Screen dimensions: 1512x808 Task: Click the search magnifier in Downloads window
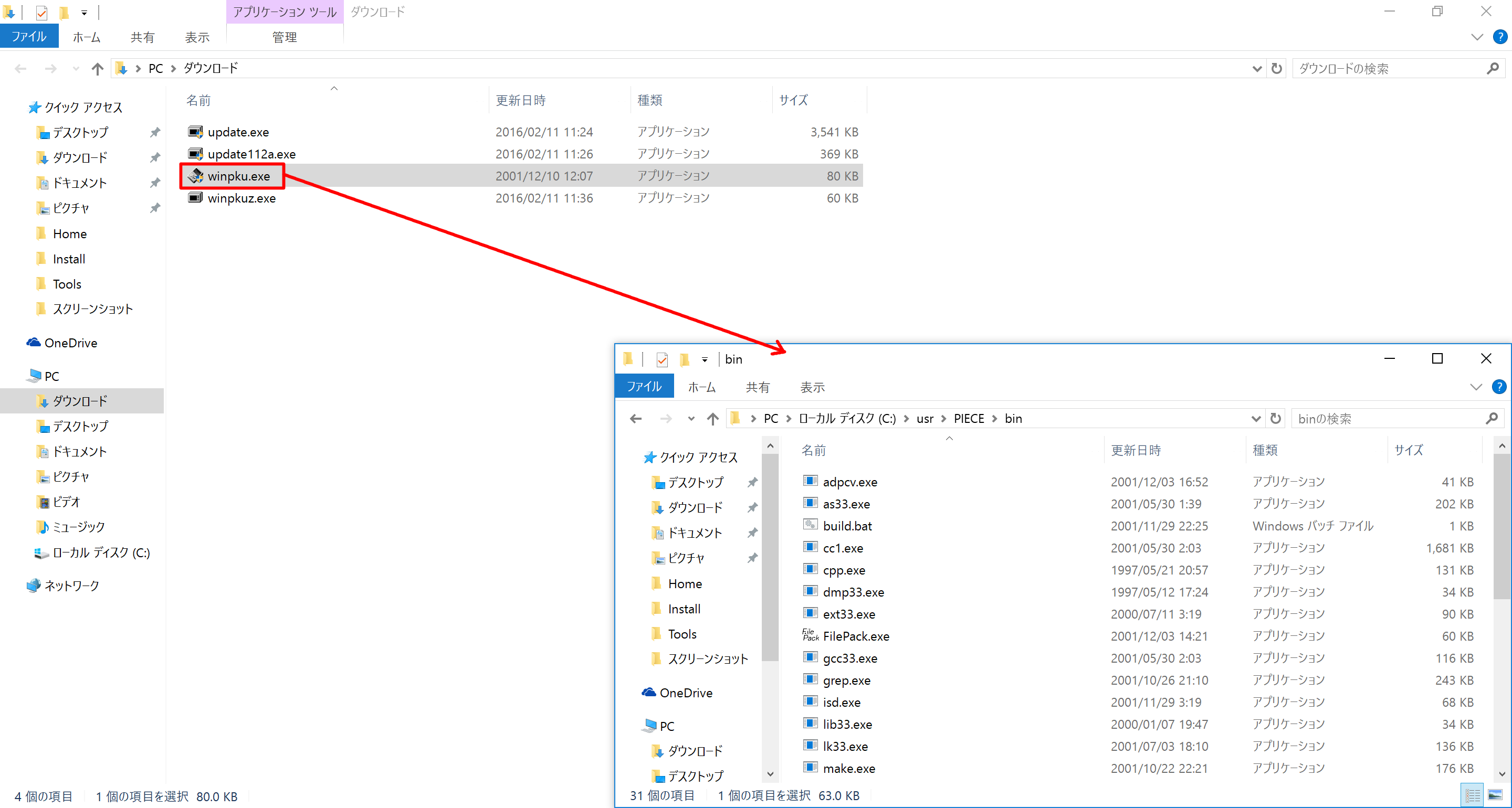(x=1493, y=69)
